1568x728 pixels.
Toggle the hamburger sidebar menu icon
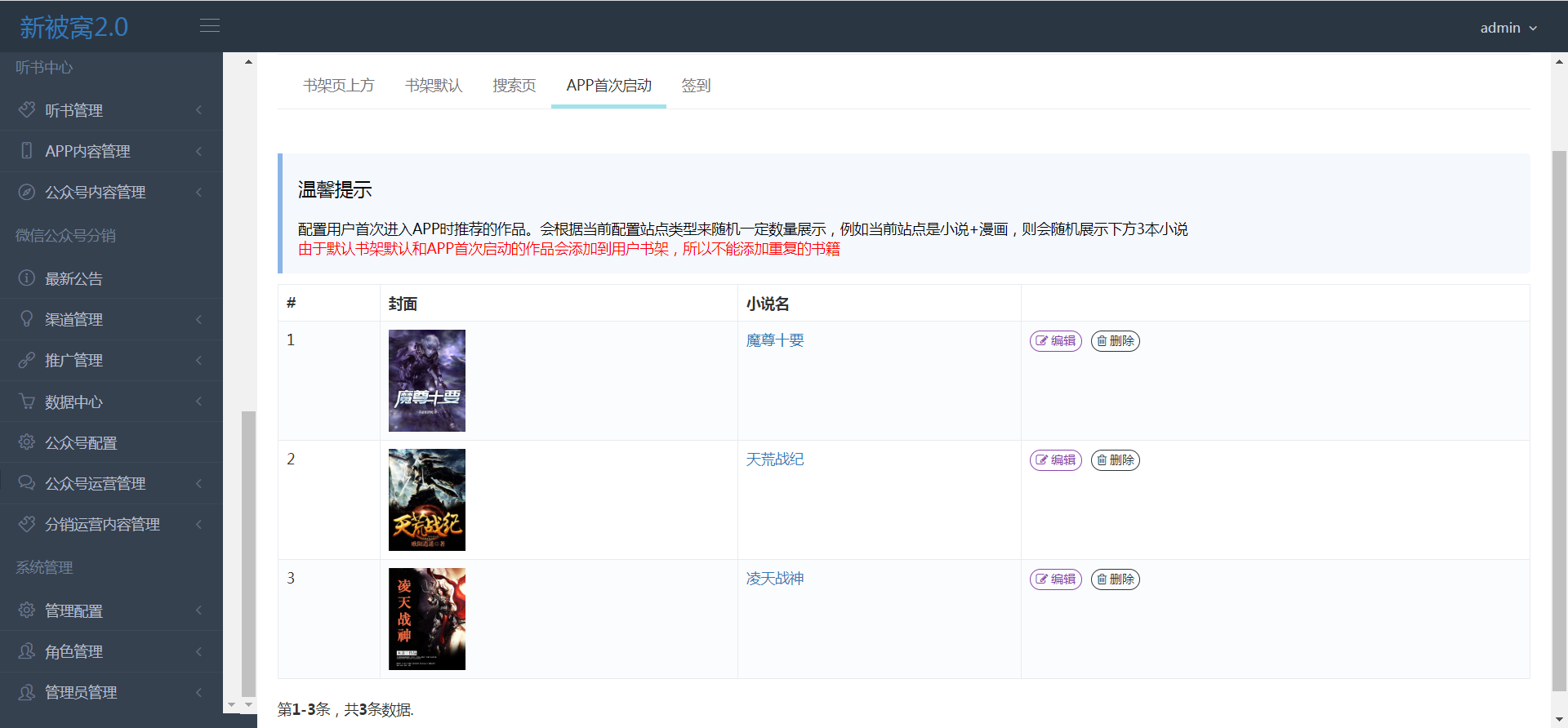coord(210,26)
